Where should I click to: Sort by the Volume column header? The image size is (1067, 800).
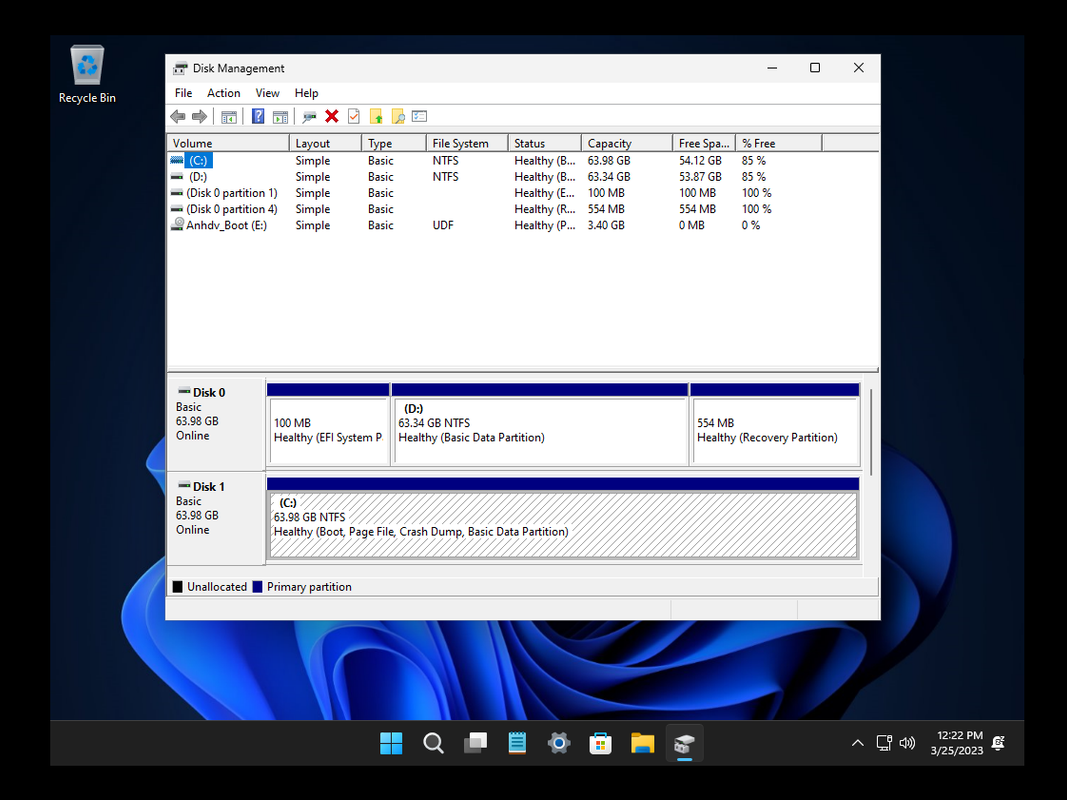229,144
